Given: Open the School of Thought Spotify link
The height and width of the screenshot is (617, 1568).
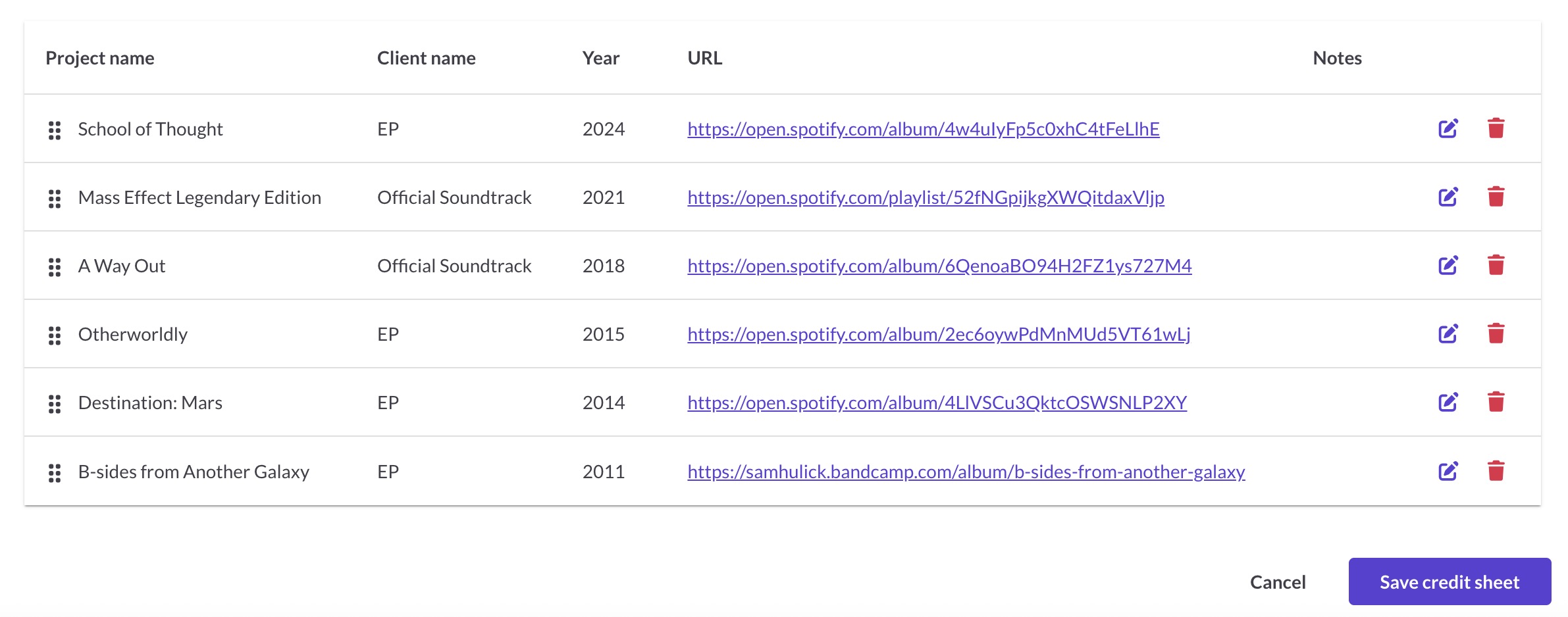Looking at the screenshot, I should click(924, 129).
